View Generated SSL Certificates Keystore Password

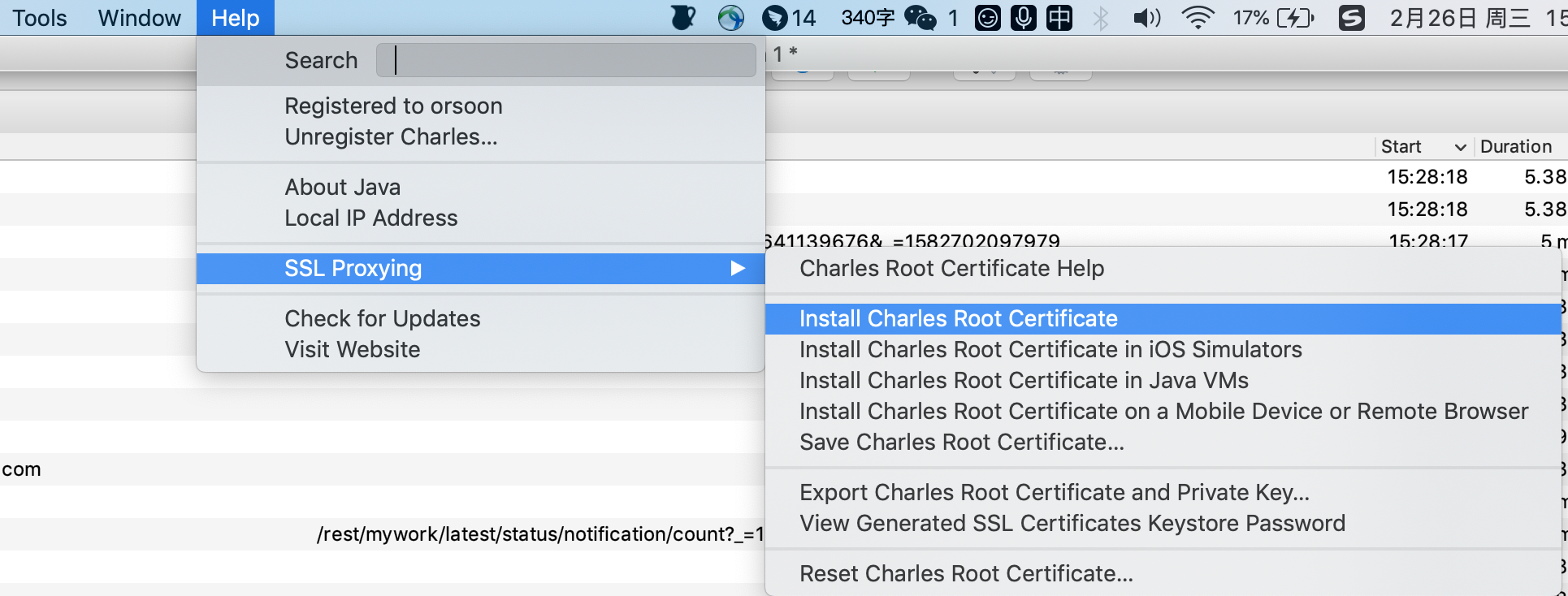[1072, 524]
